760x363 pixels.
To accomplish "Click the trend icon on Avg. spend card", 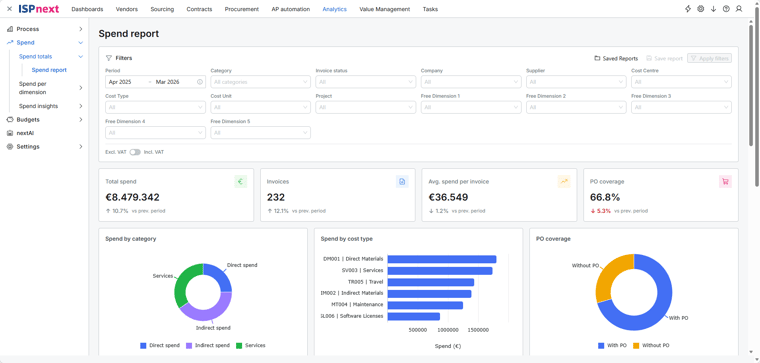I will 564,182.
